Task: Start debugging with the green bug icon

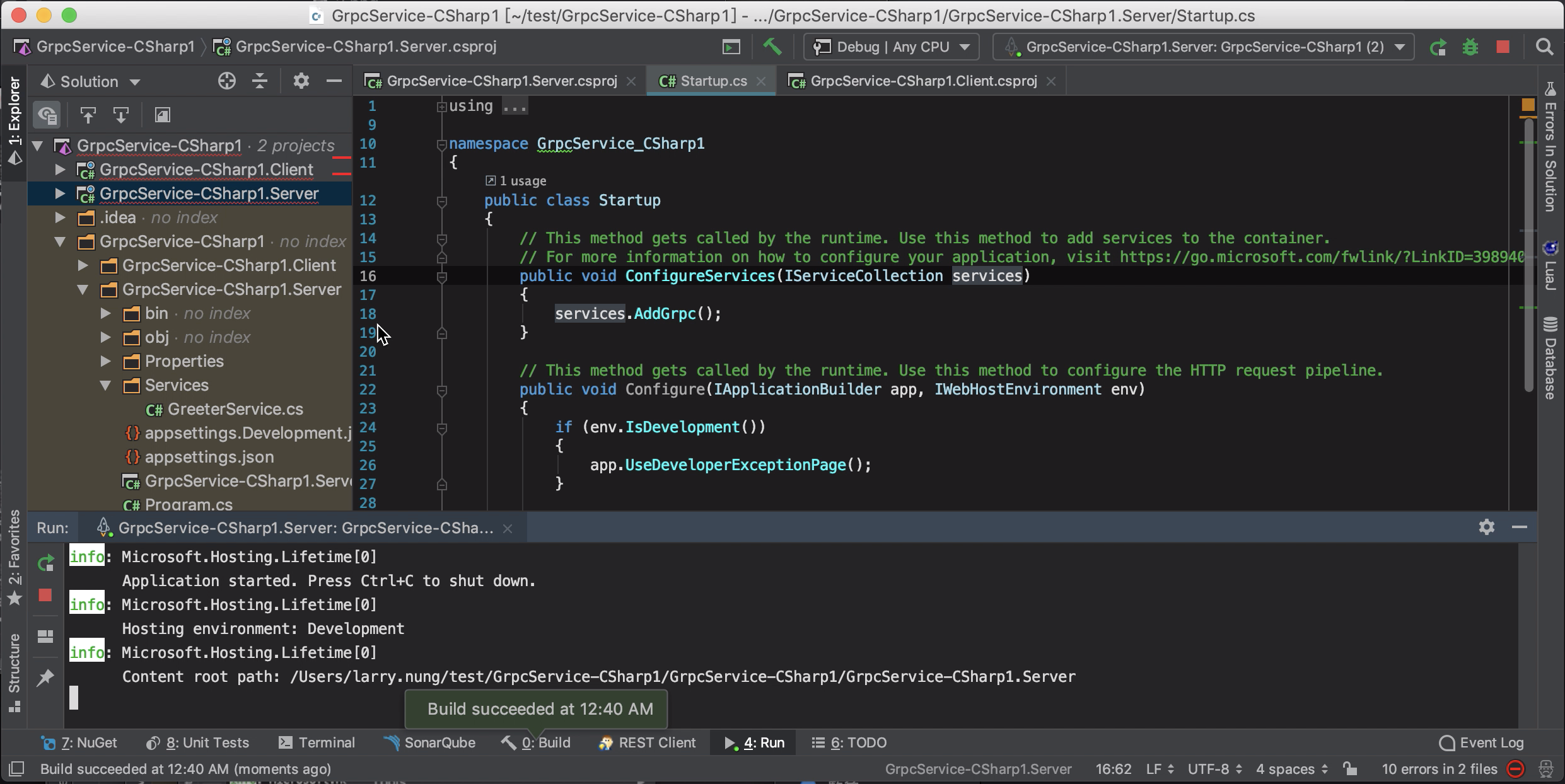Action: click(1470, 47)
